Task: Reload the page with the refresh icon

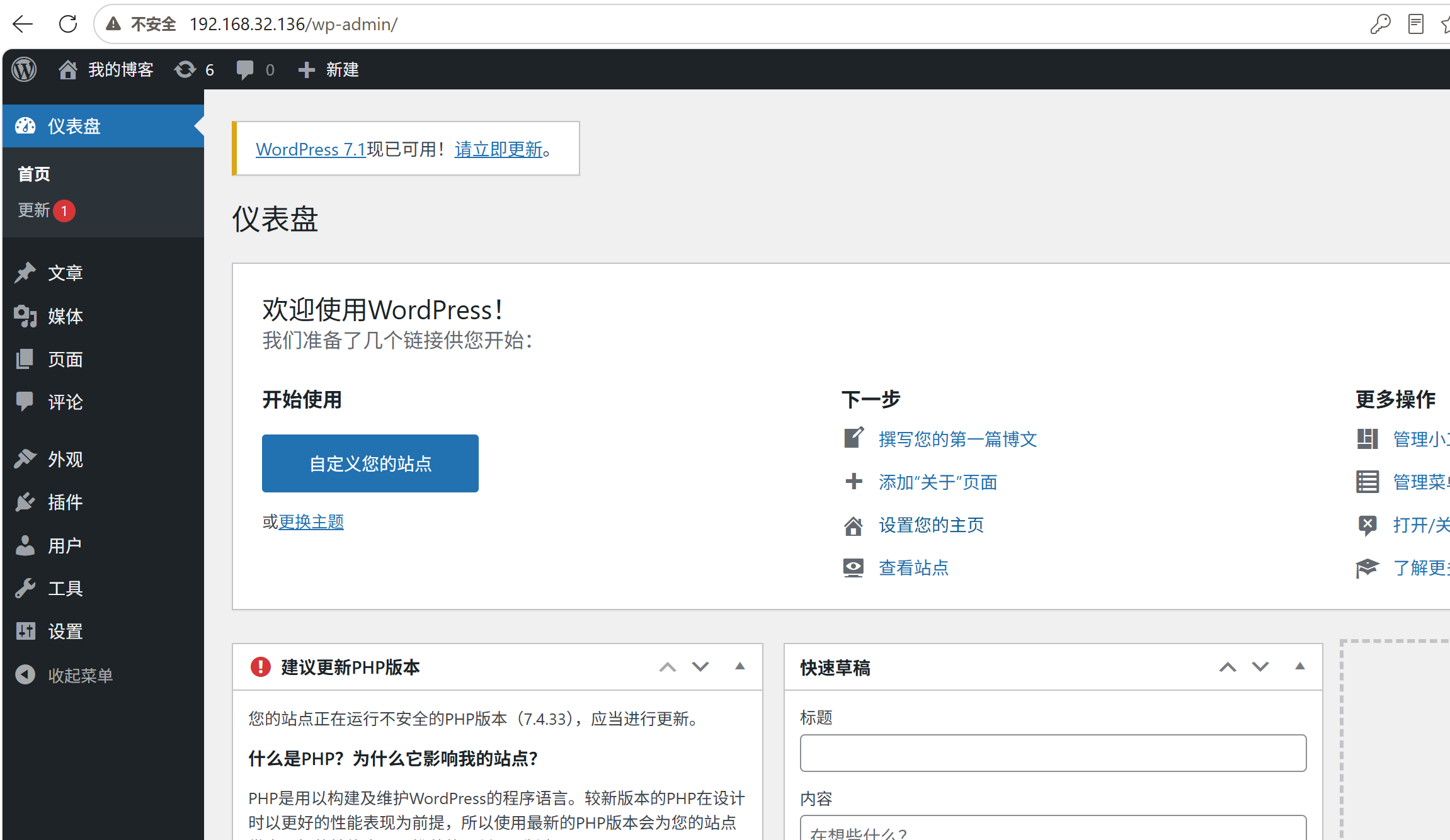Action: click(67, 24)
